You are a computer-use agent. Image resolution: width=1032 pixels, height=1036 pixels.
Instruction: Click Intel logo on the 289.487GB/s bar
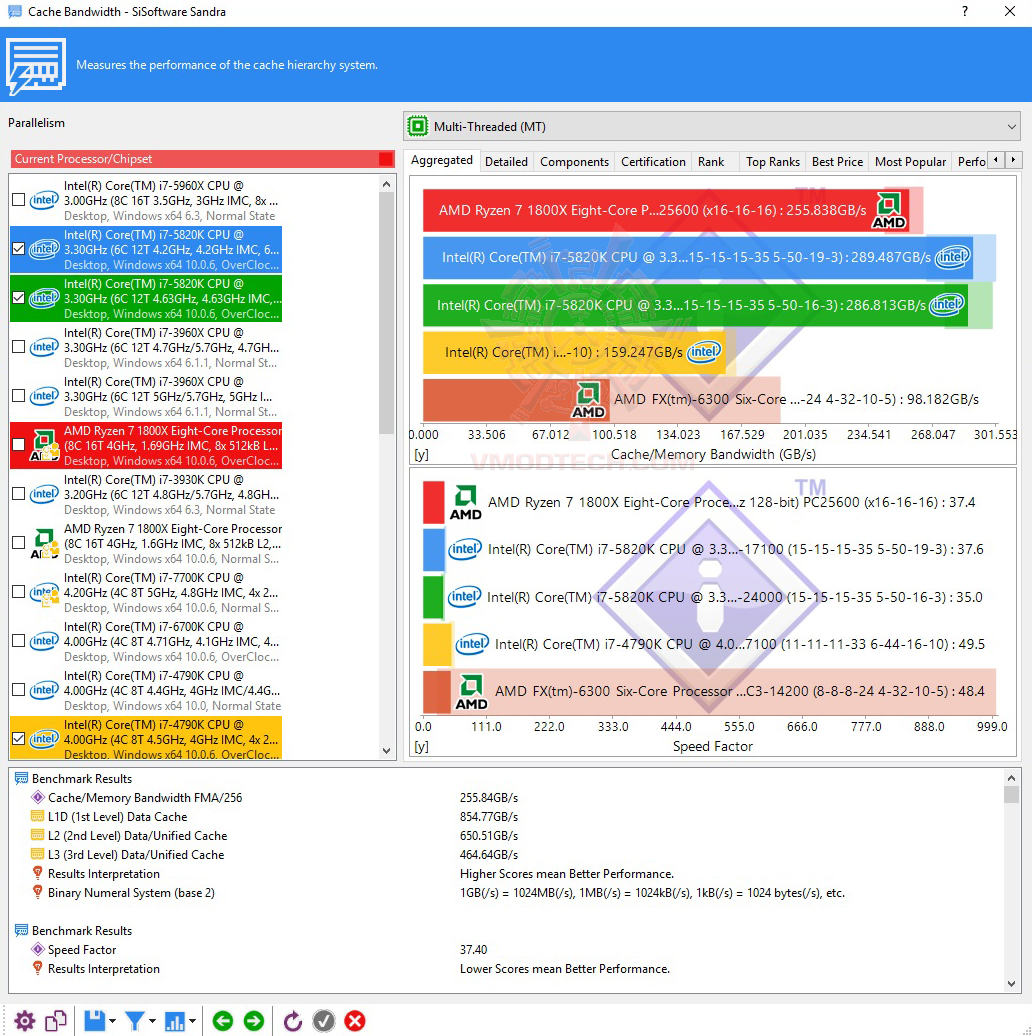point(952,256)
